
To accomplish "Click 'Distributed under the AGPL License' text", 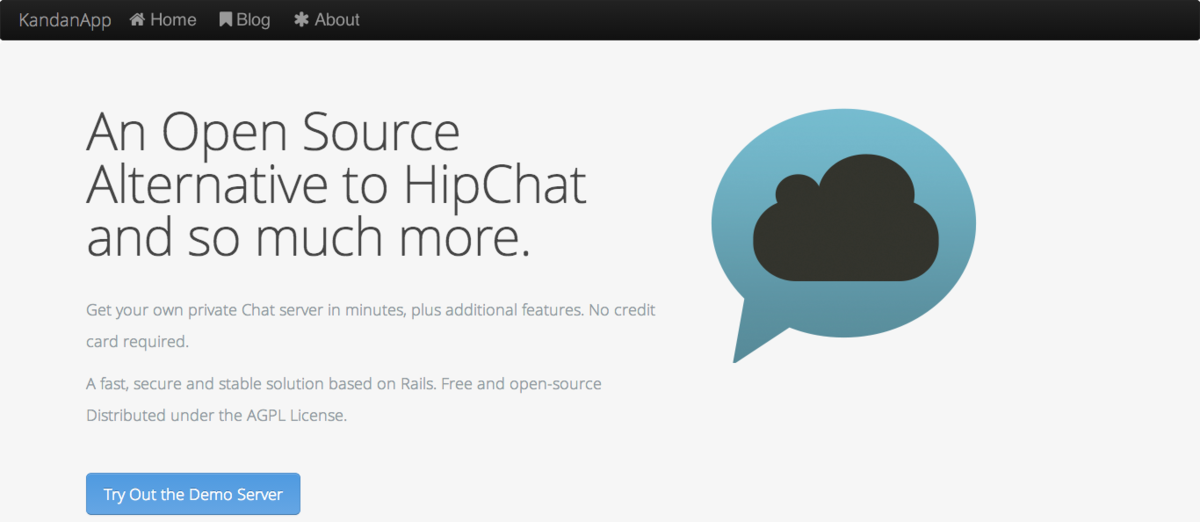I will [x=216, y=416].
